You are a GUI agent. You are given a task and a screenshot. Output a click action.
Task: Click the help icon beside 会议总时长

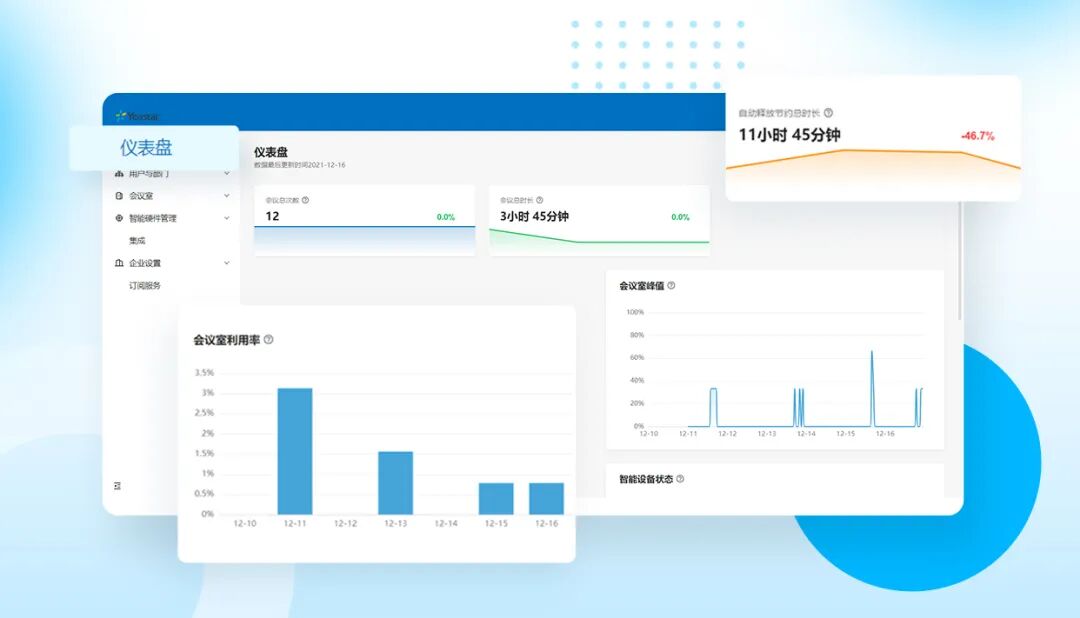539,200
